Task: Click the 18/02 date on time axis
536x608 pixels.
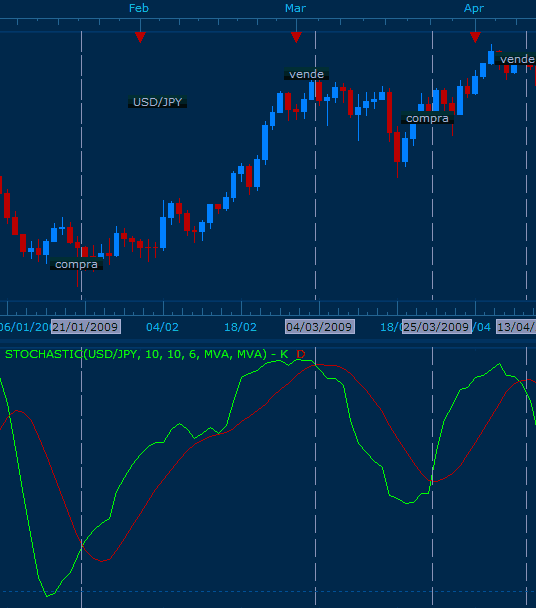Action: [x=240, y=327]
